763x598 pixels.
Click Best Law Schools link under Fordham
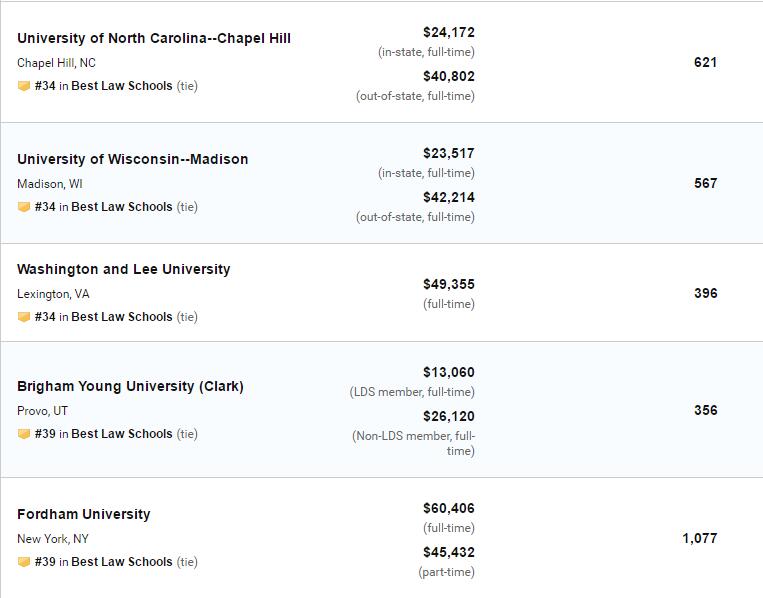point(122,562)
